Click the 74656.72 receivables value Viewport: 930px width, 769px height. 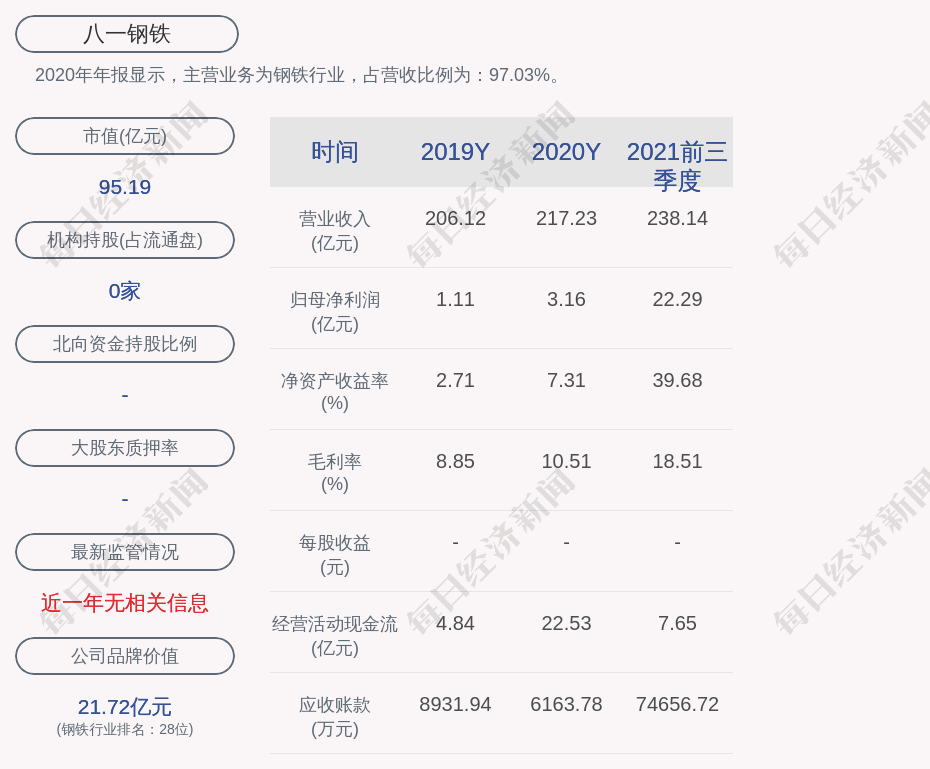[677, 704]
